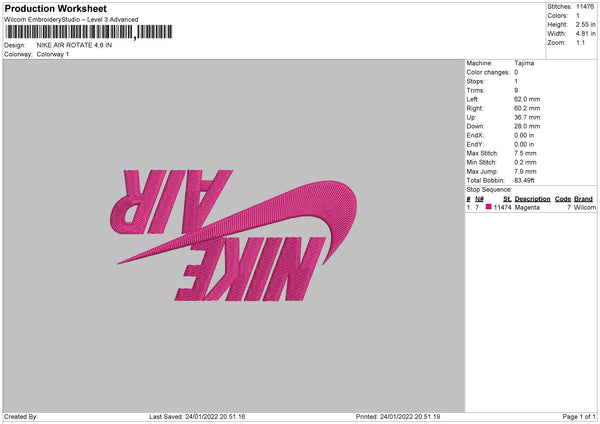Click the Zoom 1:1 value

[580, 42]
